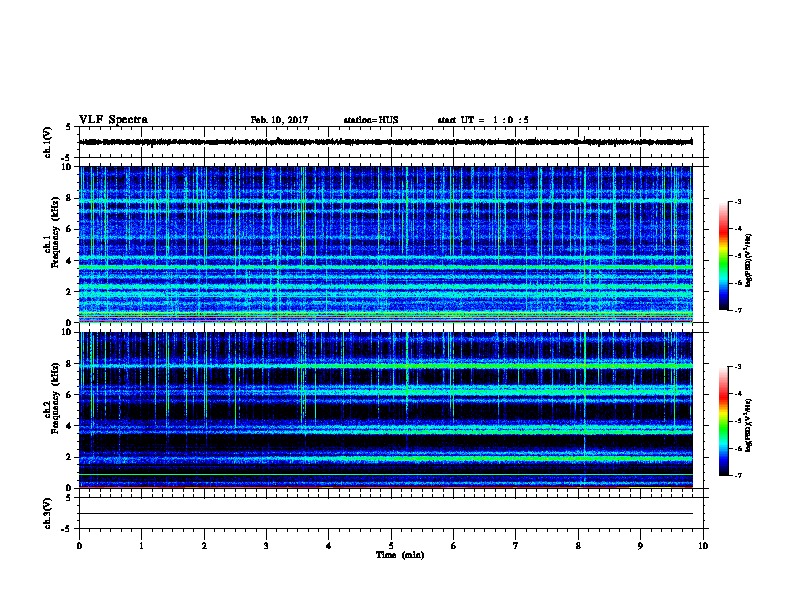Click the time axis tick label "10"
The image size is (792, 612).
[x=703, y=546]
